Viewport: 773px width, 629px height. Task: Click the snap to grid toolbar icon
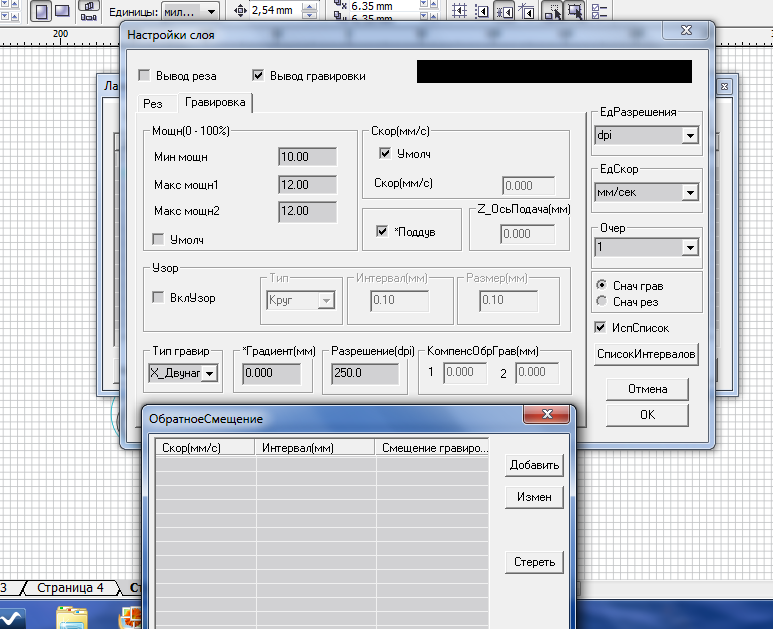click(461, 11)
